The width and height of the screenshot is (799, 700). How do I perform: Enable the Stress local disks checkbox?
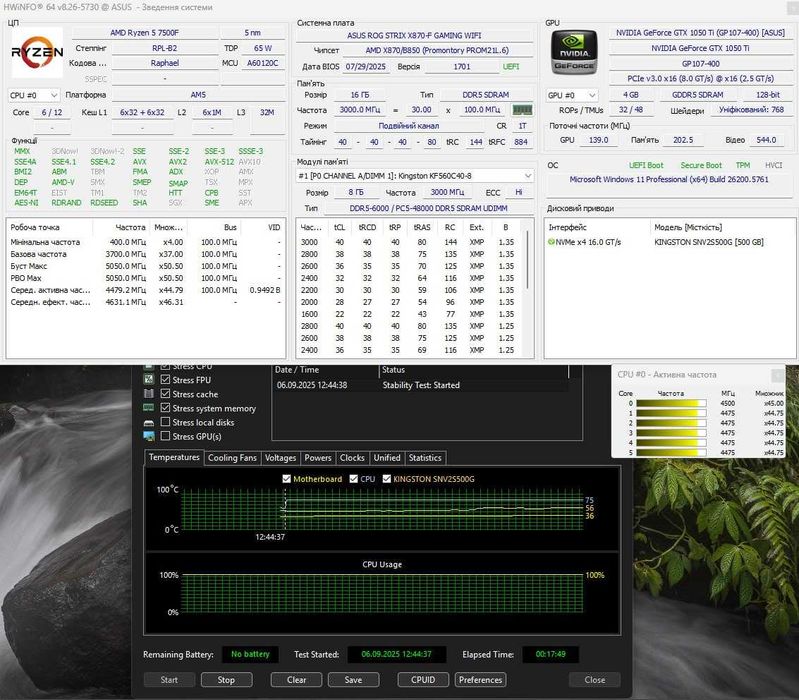165,422
